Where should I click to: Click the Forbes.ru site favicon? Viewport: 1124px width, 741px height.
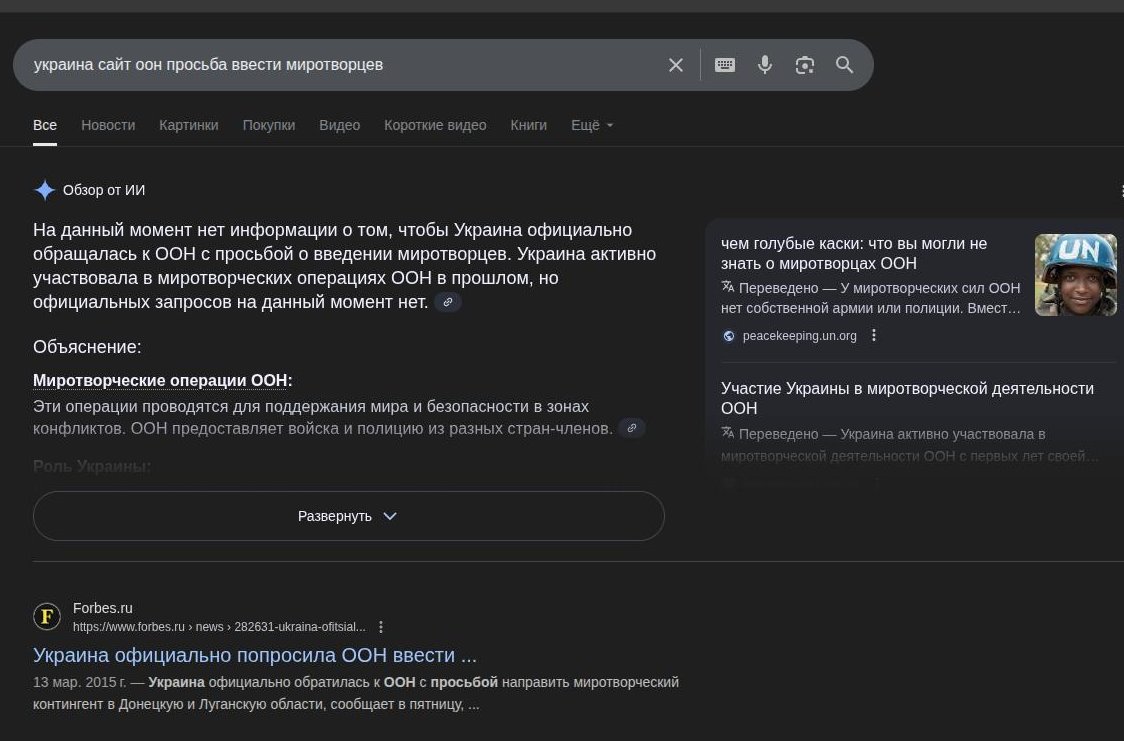coord(47,616)
